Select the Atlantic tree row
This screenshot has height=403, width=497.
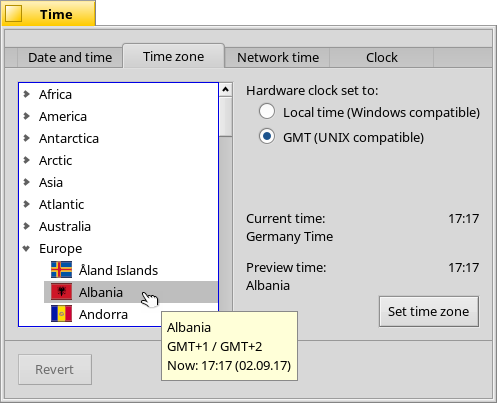118,204
